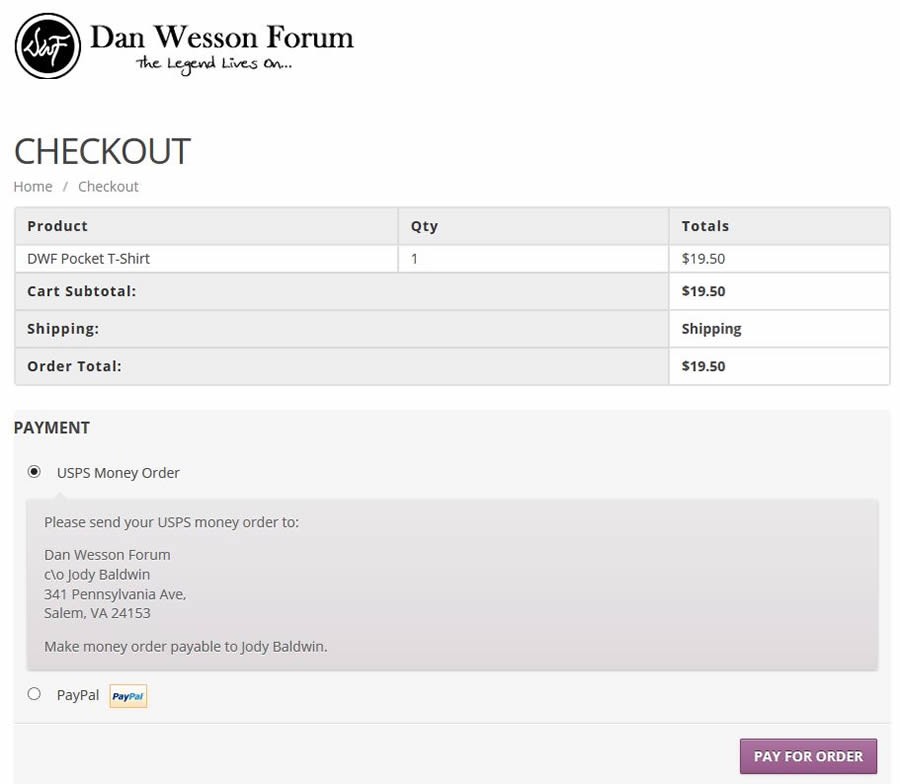Click the PayPal logo badge
The height and width of the screenshot is (784, 900).
(129, 696)
